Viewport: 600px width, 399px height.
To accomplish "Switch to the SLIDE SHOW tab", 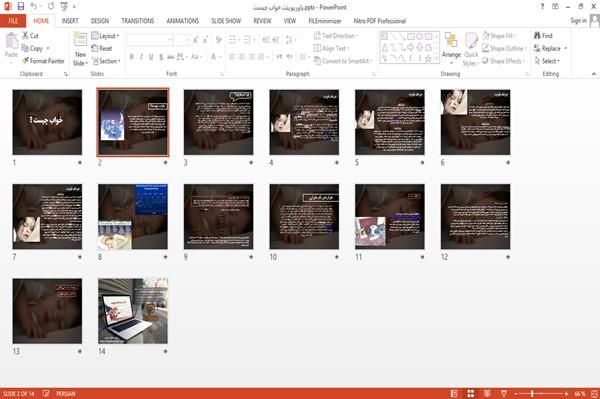I will pos(226,21).
